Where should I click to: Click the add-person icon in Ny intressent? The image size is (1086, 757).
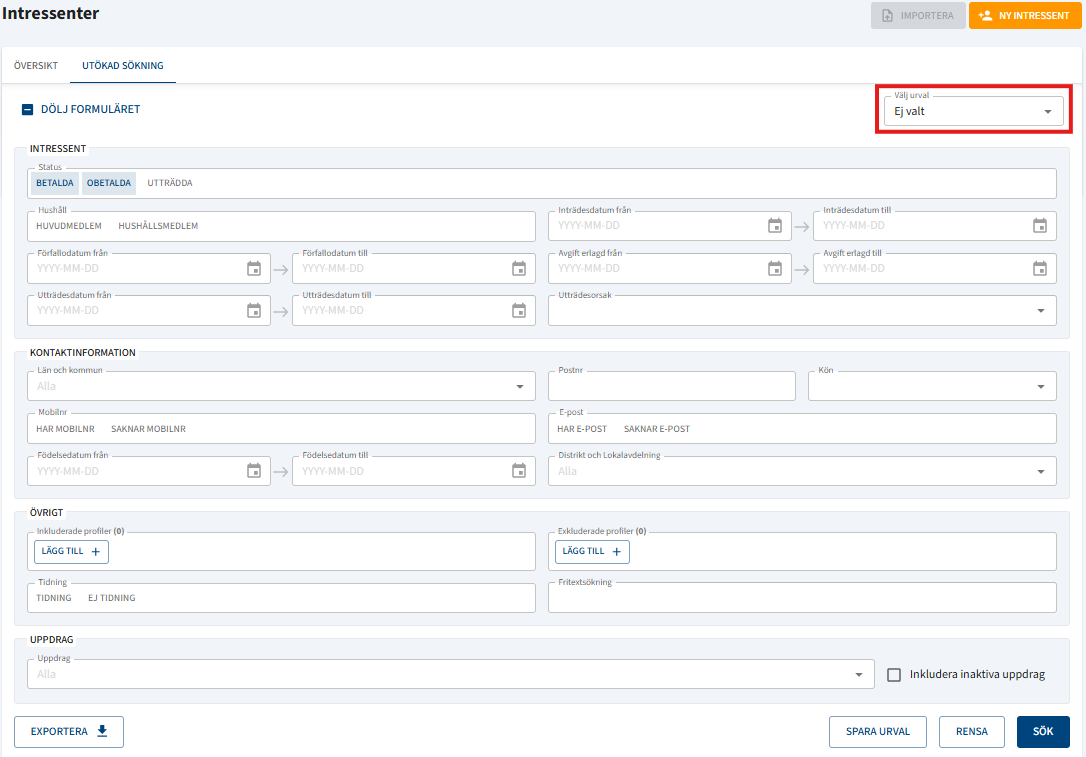[985, 15]
